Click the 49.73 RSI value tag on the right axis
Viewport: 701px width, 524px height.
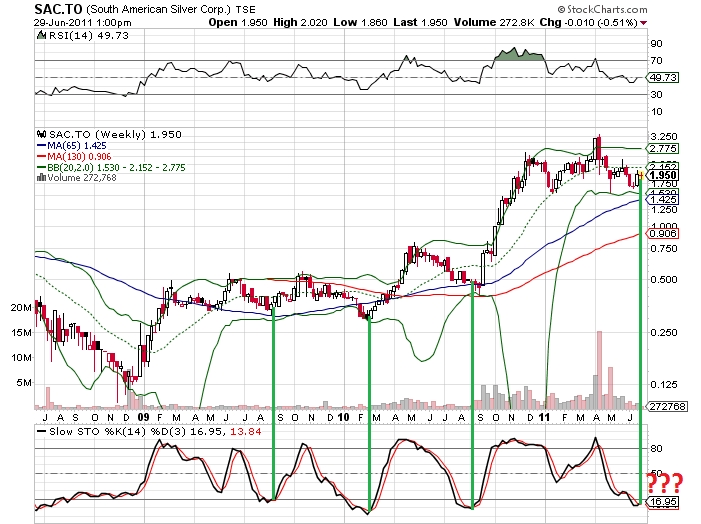tap(663, 77)
